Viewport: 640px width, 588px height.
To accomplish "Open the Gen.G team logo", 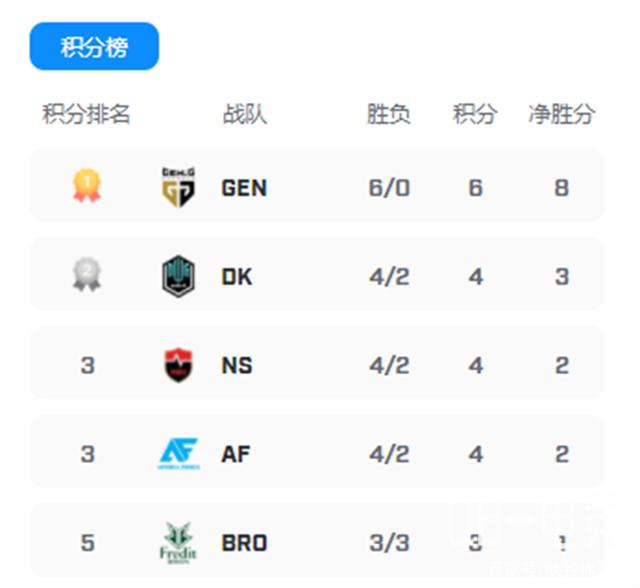I will pyautogui.click(x=178, y=187).
